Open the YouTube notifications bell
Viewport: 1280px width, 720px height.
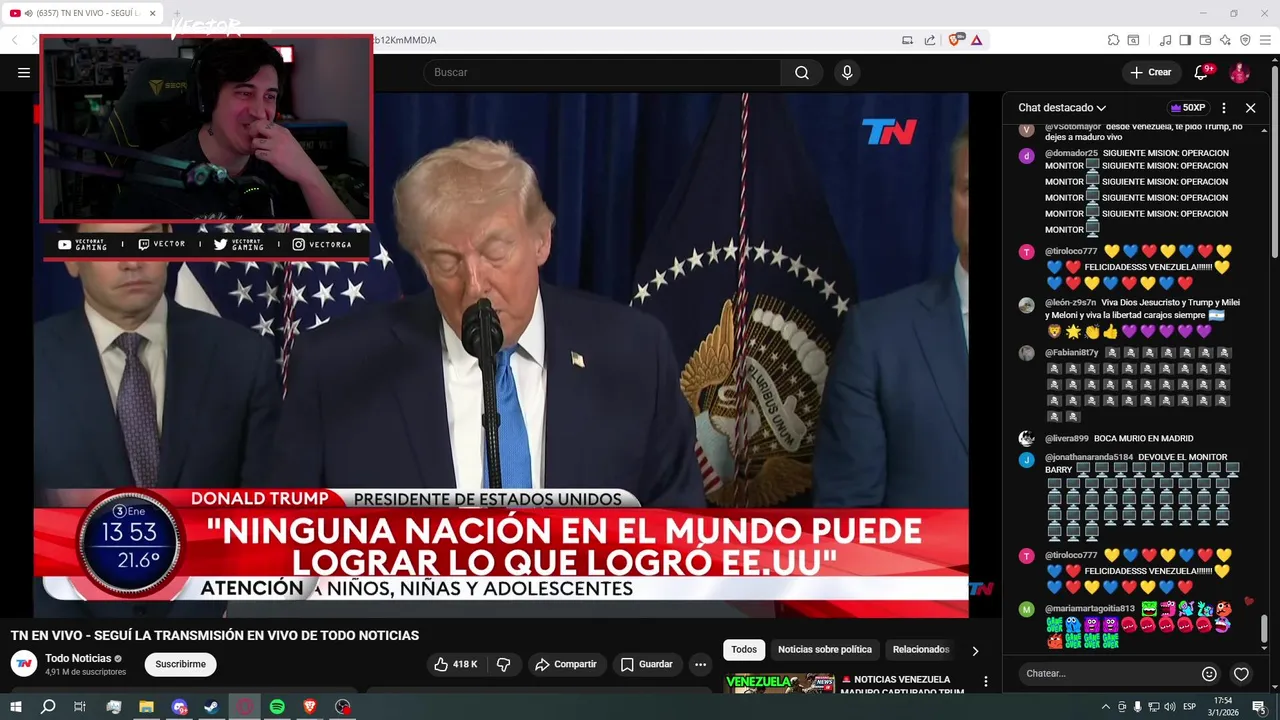pos(1203,72)
